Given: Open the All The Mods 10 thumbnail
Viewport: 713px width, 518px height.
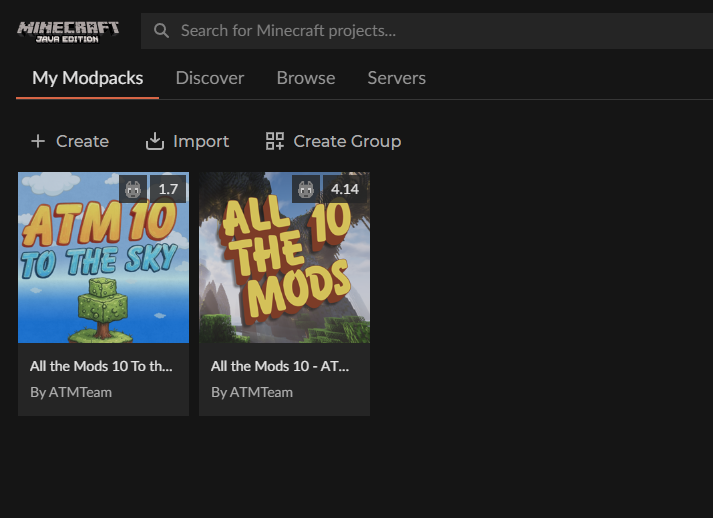Looking at the screenshot, I should click(x=284, y=257).
